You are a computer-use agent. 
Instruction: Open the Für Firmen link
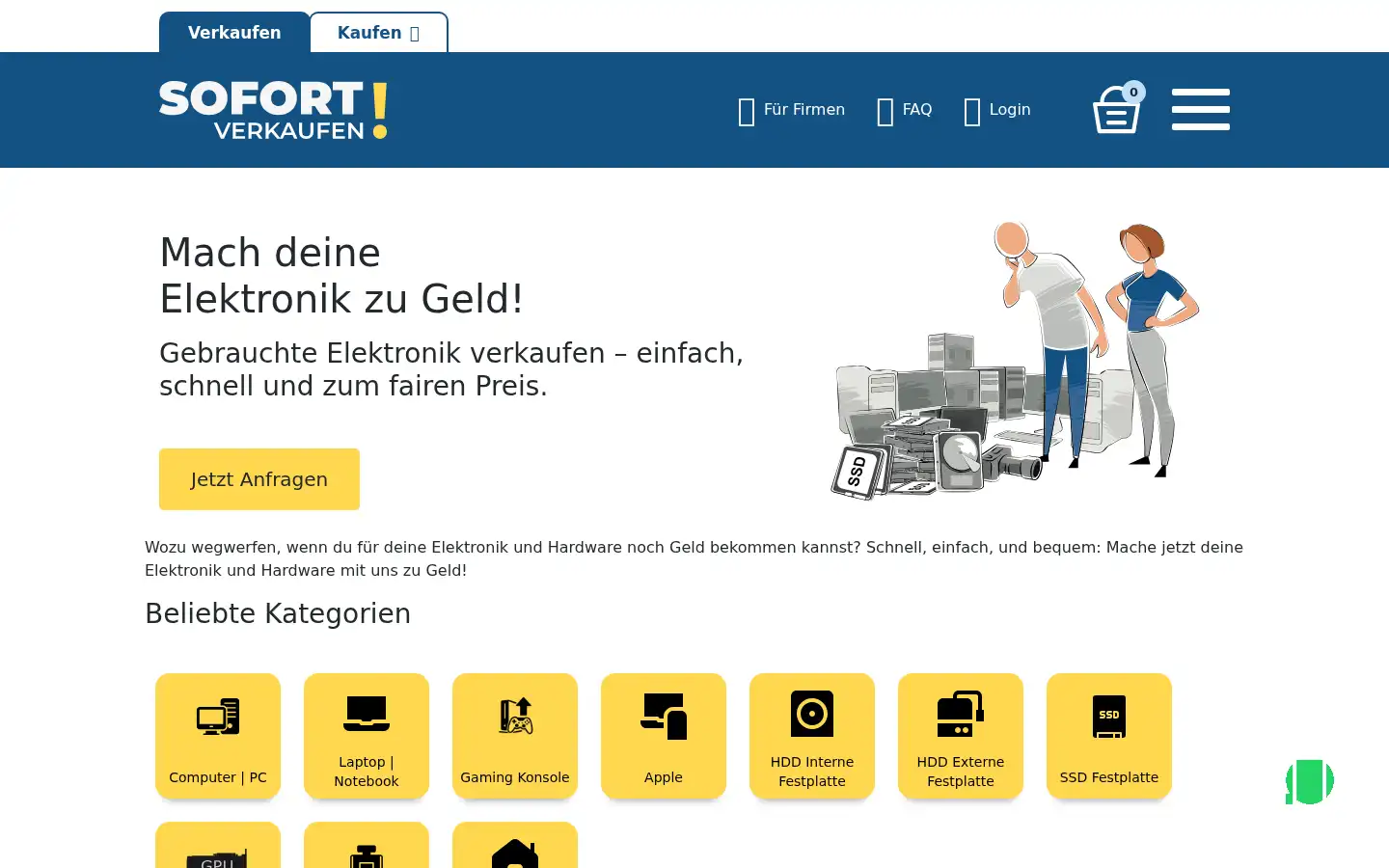coord(791,110)
